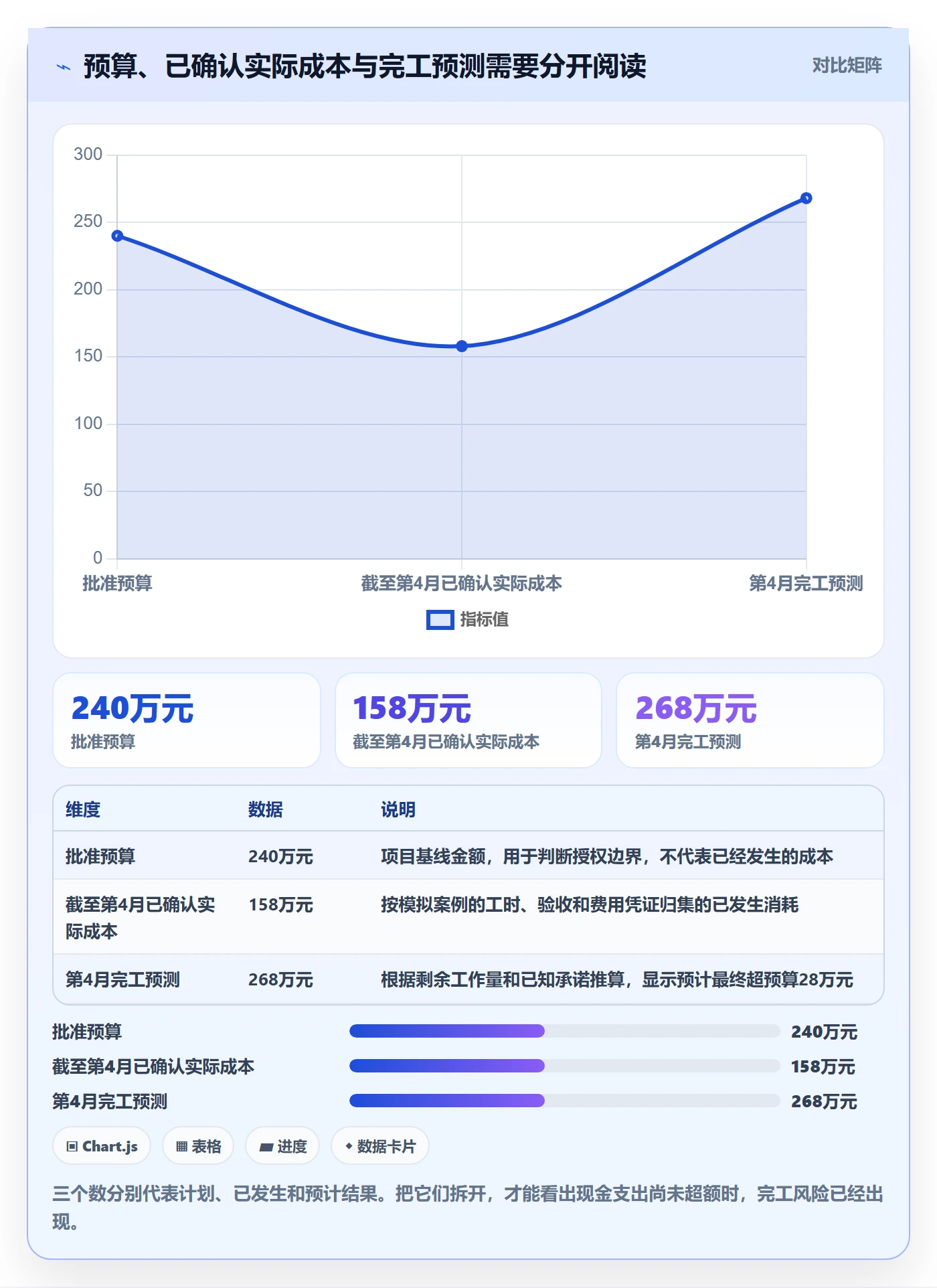Click the "240万元" 批准预算 stat card
Image resolution: width=937 pixels, height=1288 pixels.
[x=187, y=720]
